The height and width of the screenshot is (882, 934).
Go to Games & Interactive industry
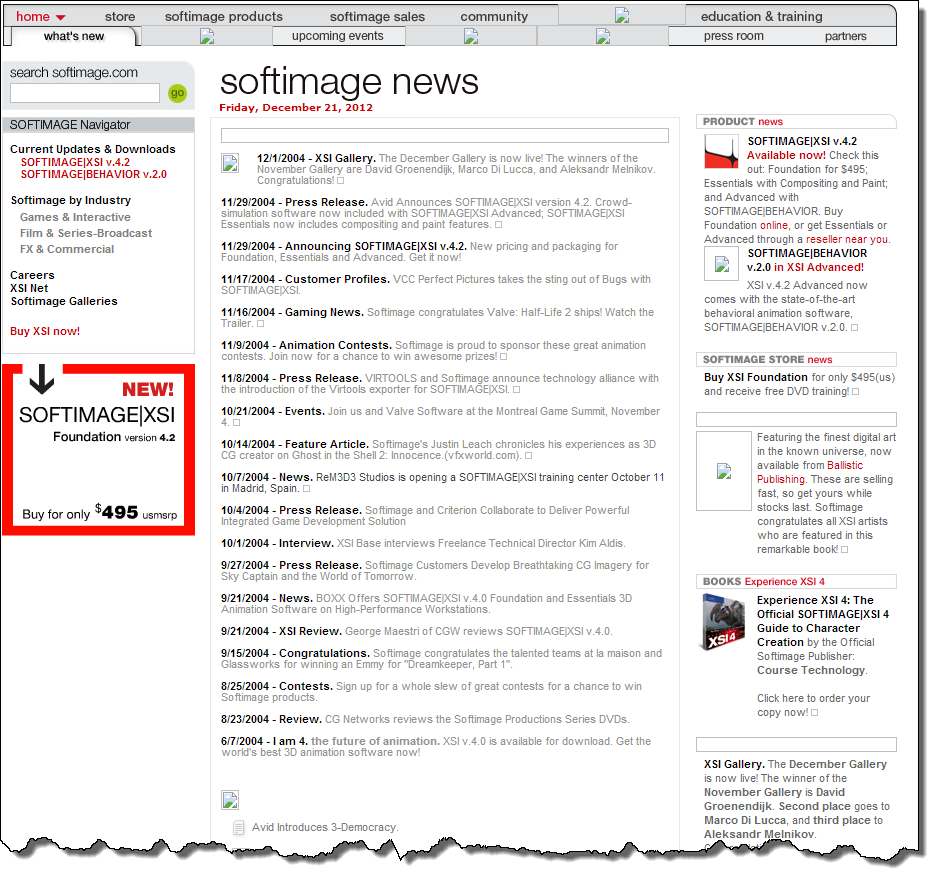coord(75,217)
